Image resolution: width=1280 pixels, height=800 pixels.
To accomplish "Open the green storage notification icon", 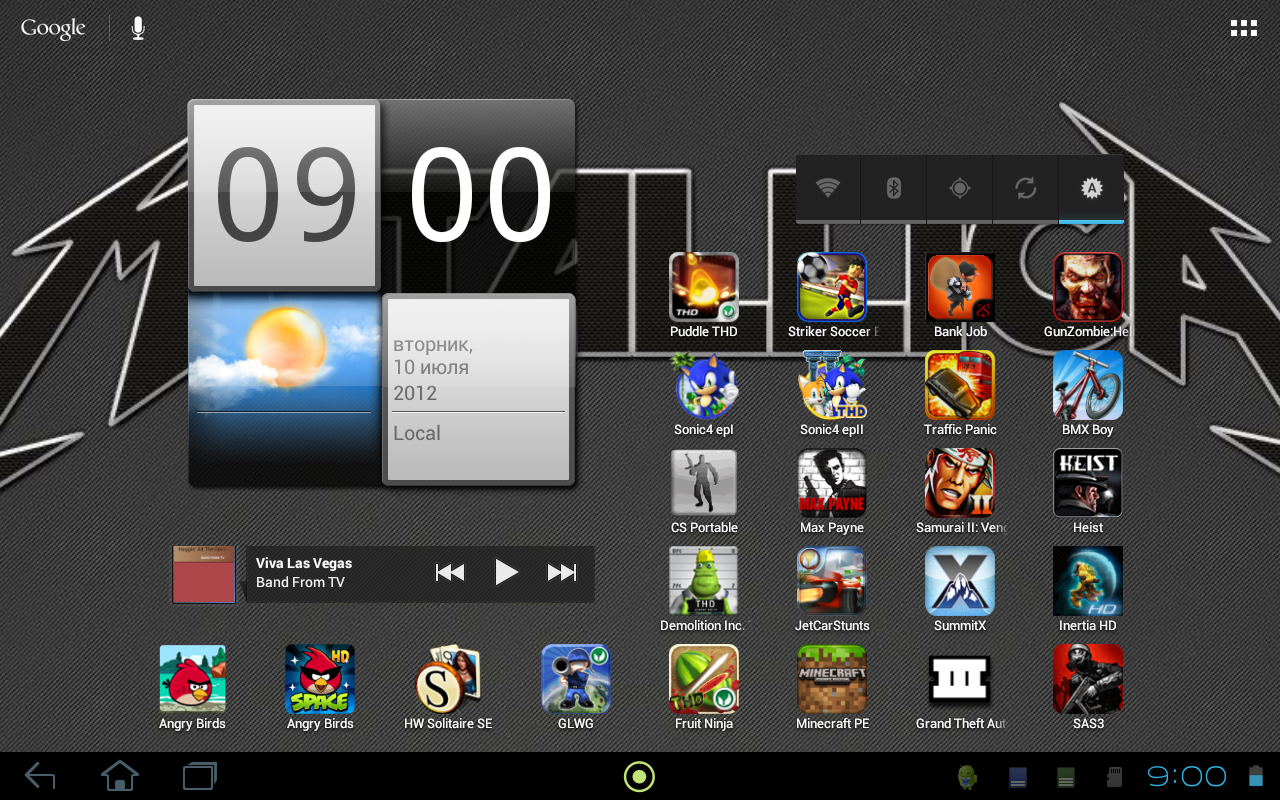I will click(x=1066, y=777).
